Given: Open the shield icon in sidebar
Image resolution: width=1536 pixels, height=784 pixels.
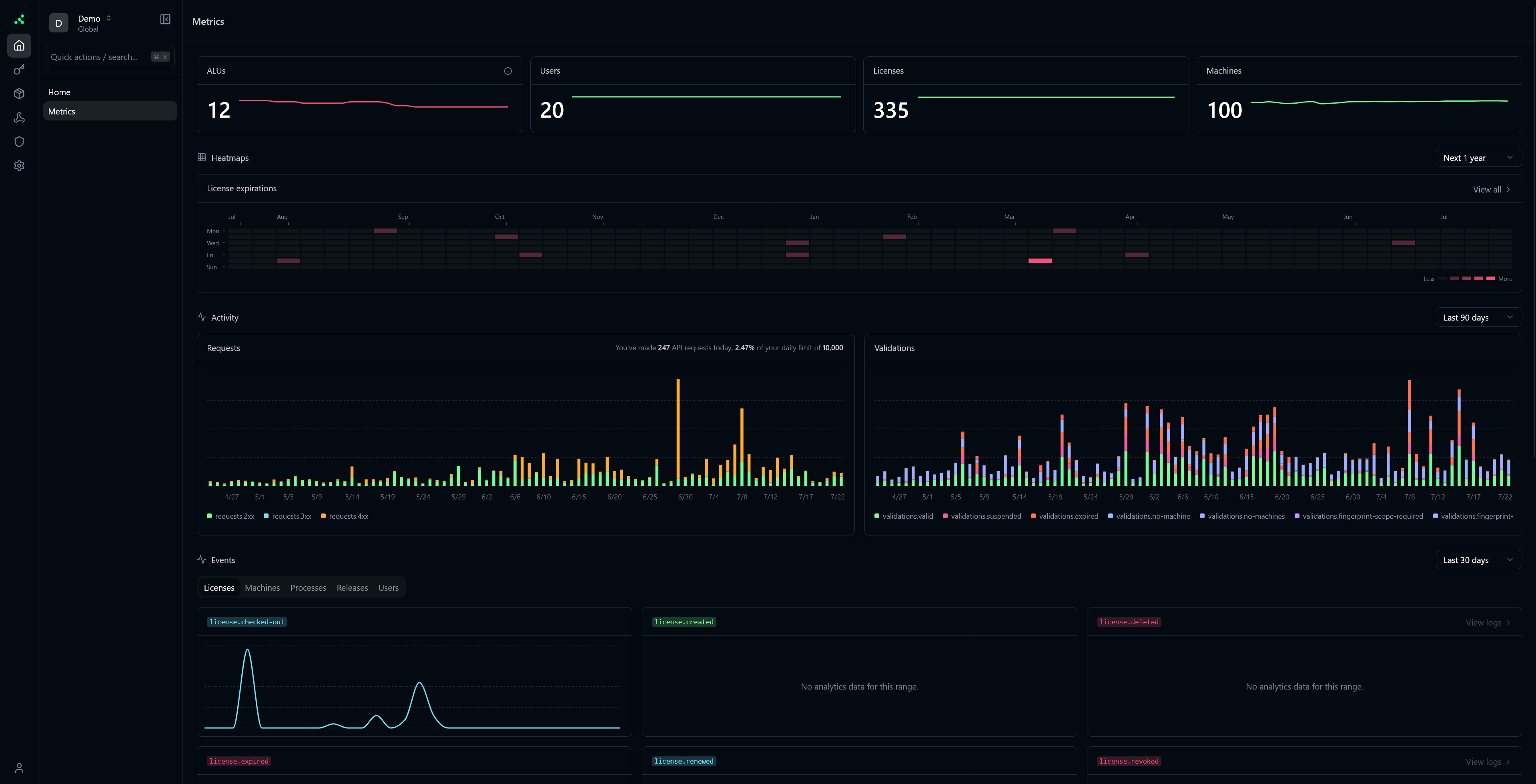Looking at the screenshot, I should click(x=19, y=142).
